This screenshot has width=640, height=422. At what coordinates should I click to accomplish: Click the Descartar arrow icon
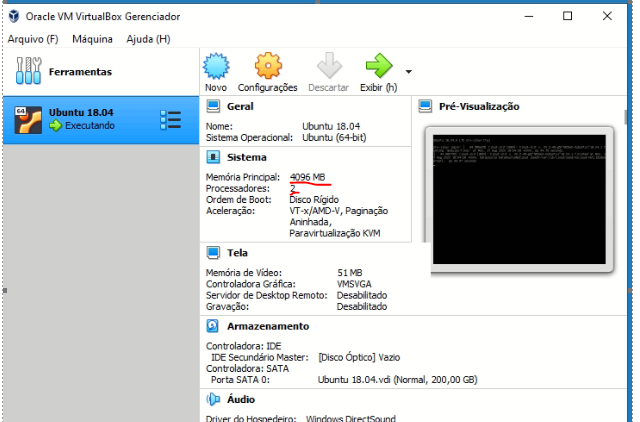pos(328,68)
